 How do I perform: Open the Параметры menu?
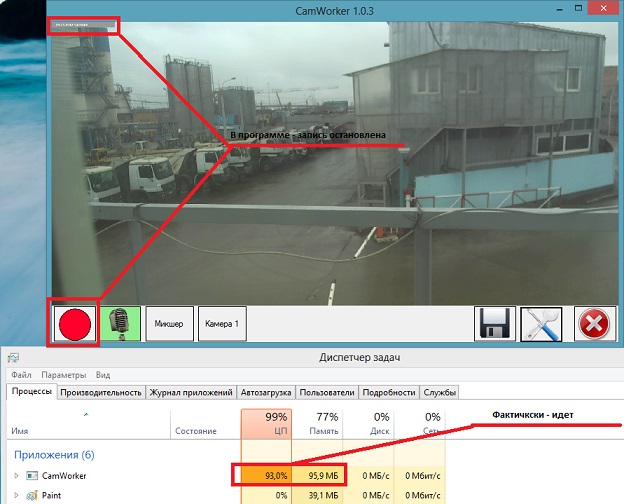pyautogui.click(x=65, y=375)
